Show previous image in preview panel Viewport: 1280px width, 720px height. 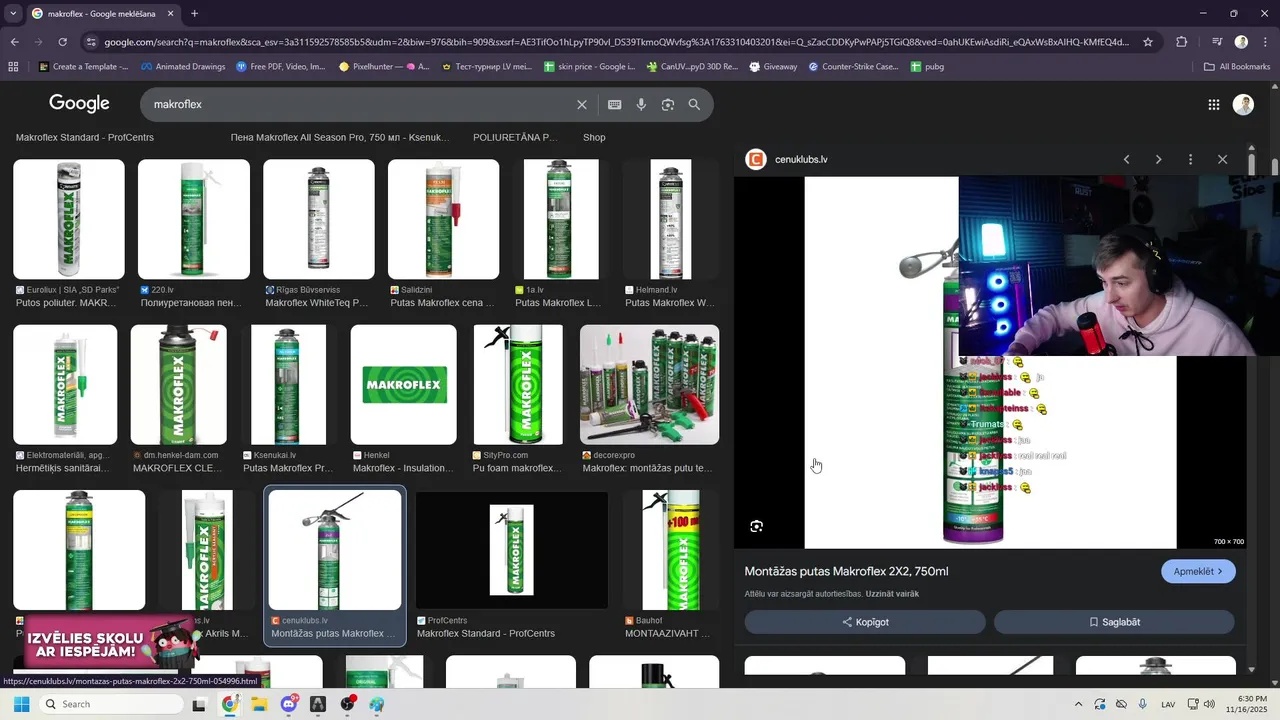(x=1127, y=159)
